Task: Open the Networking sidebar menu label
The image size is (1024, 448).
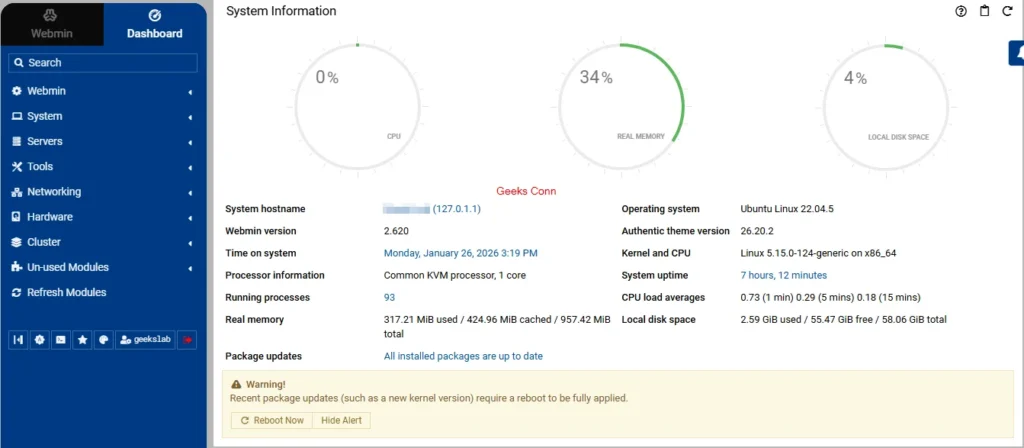Action: [x=54, y=192]
